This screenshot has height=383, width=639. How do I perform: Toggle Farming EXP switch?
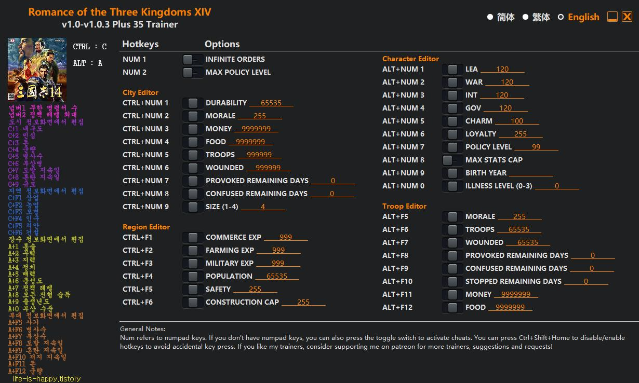tap(192, 250)
